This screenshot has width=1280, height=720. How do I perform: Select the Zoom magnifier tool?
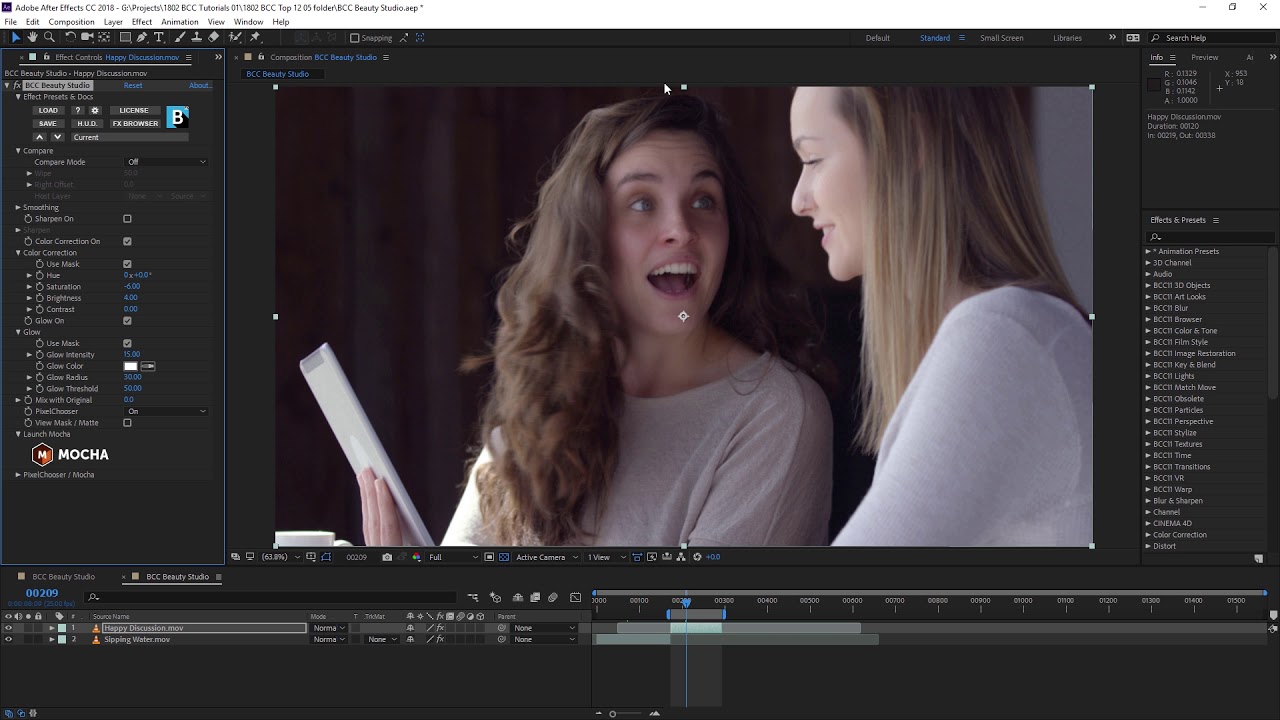[x=49, y=37]
